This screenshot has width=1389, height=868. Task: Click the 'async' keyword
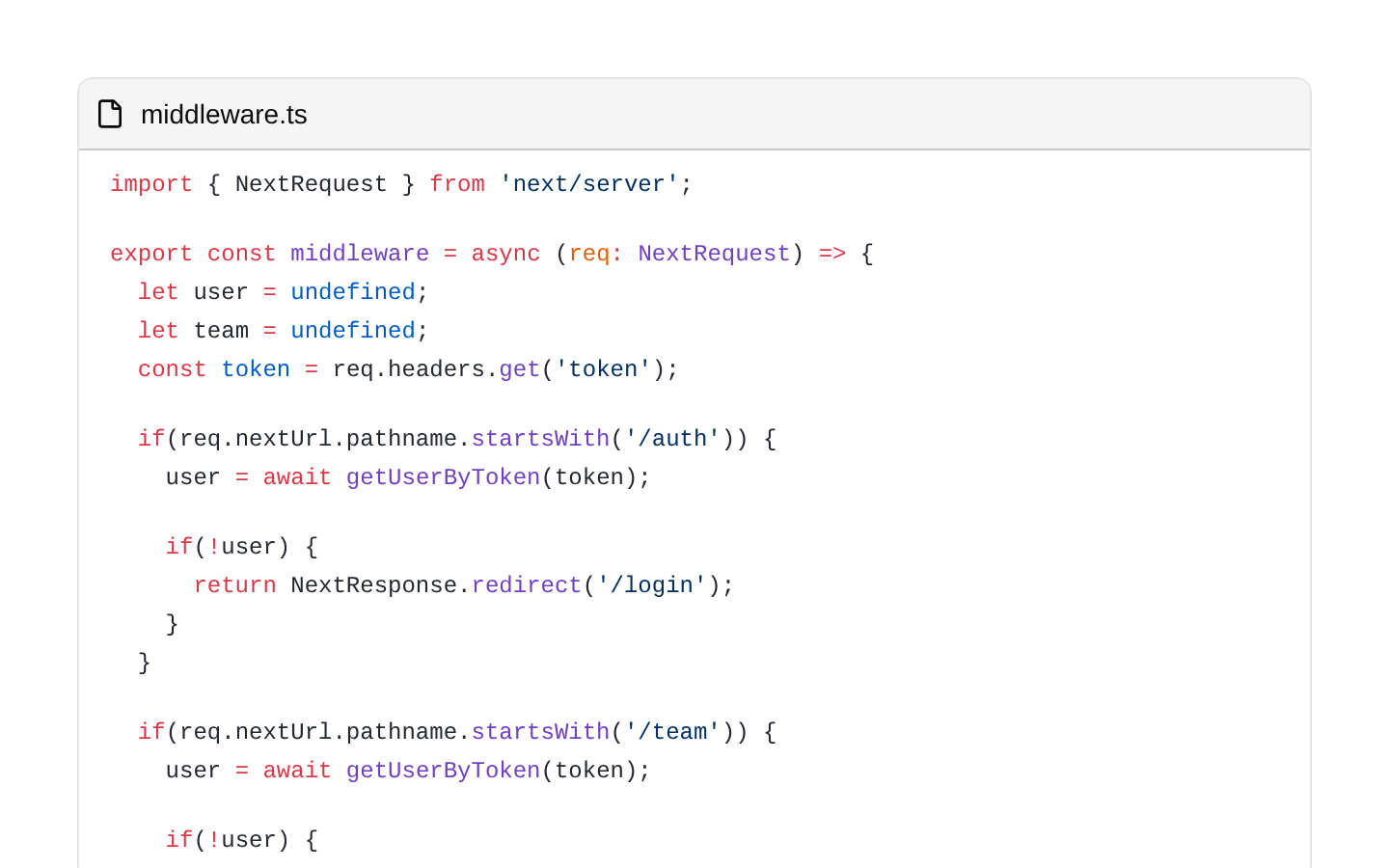click(x=505, y=254)
